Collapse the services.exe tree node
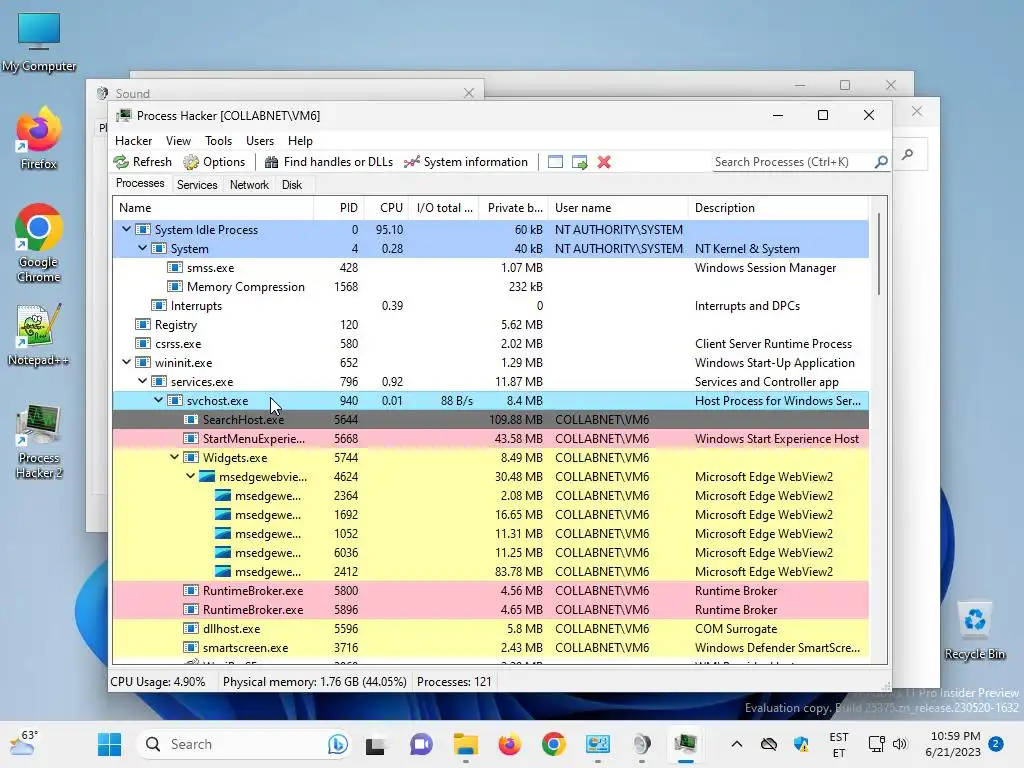The height and width of the screenshot is (768, 1024). tap(142, 381)
